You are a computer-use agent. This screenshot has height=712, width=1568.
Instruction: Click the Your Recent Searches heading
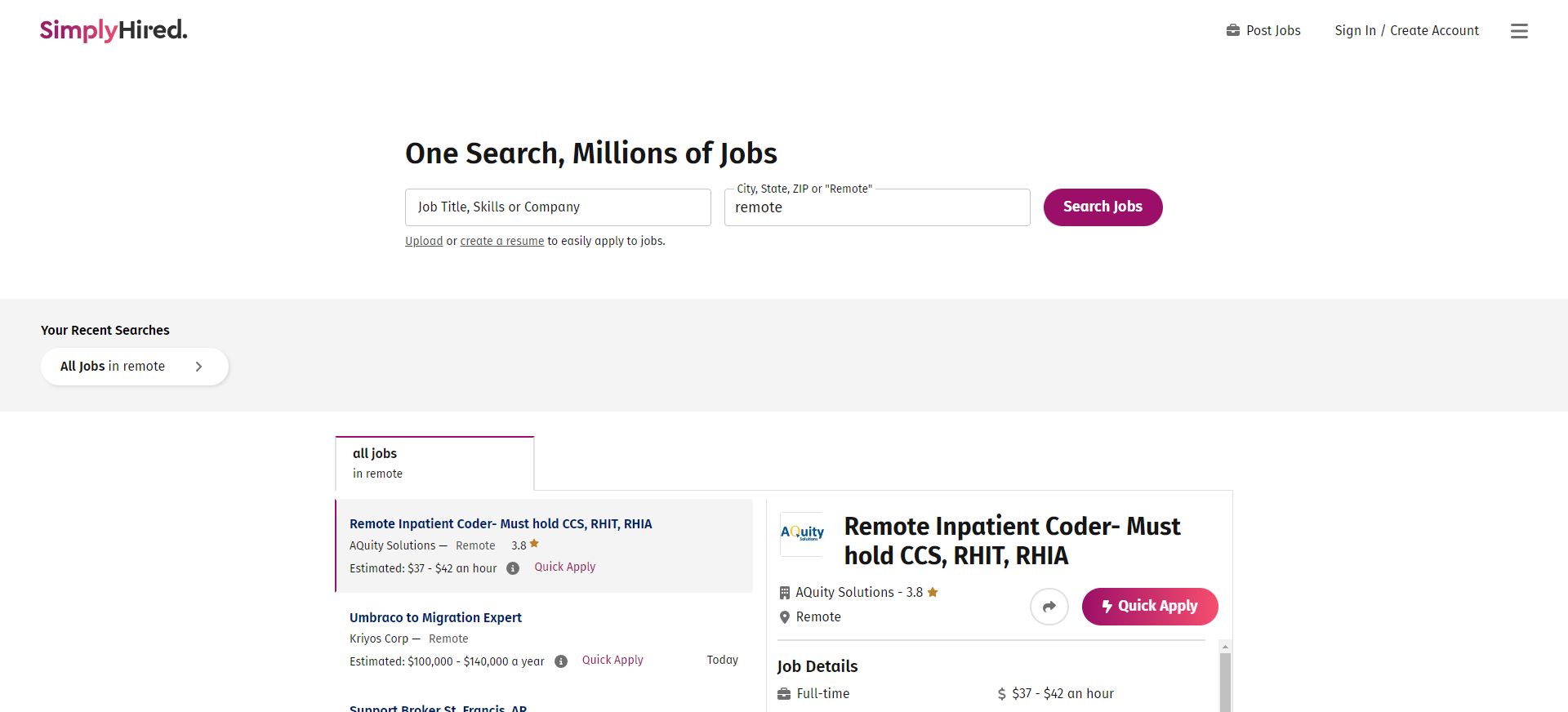[105, 330]
